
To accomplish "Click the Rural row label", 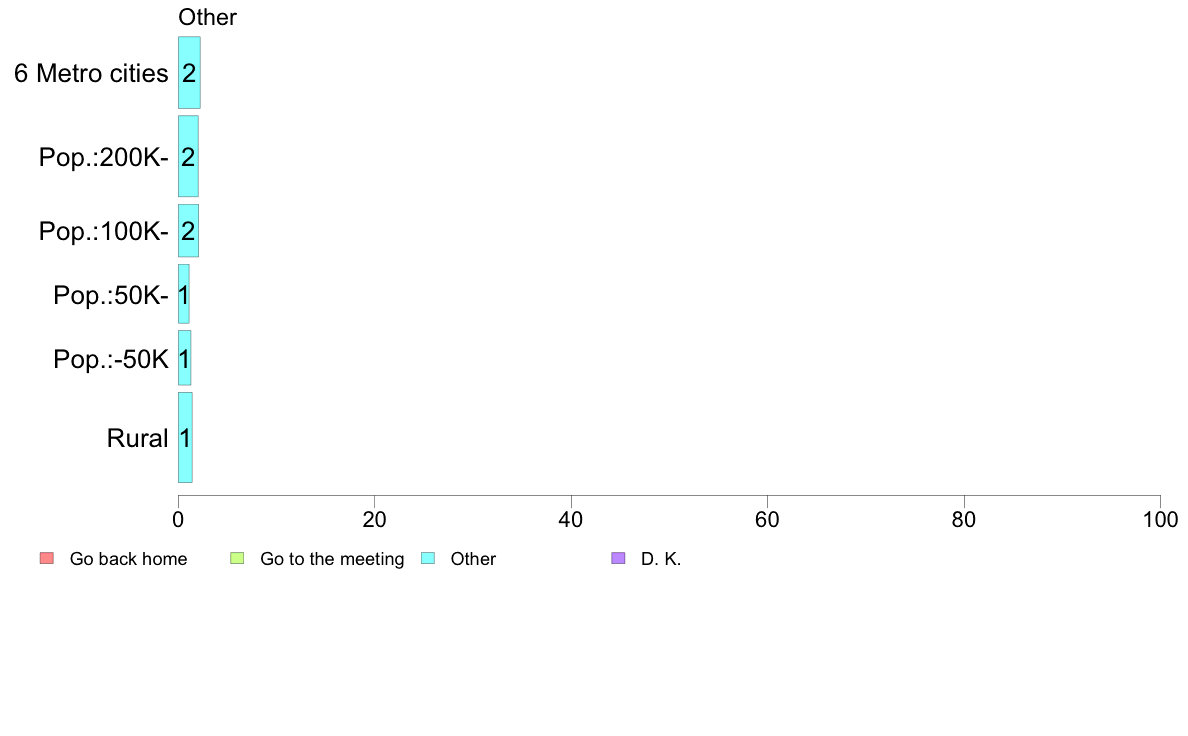I will [137, 438].
